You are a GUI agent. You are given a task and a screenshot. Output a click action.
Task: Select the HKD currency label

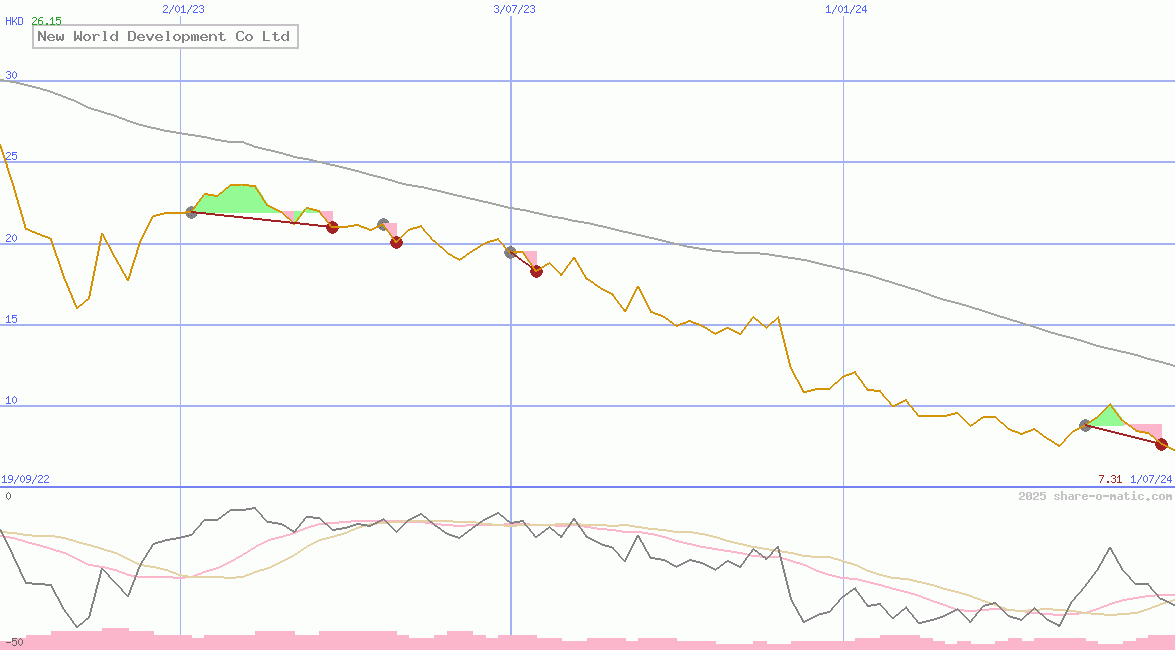[x=14, y=21]
